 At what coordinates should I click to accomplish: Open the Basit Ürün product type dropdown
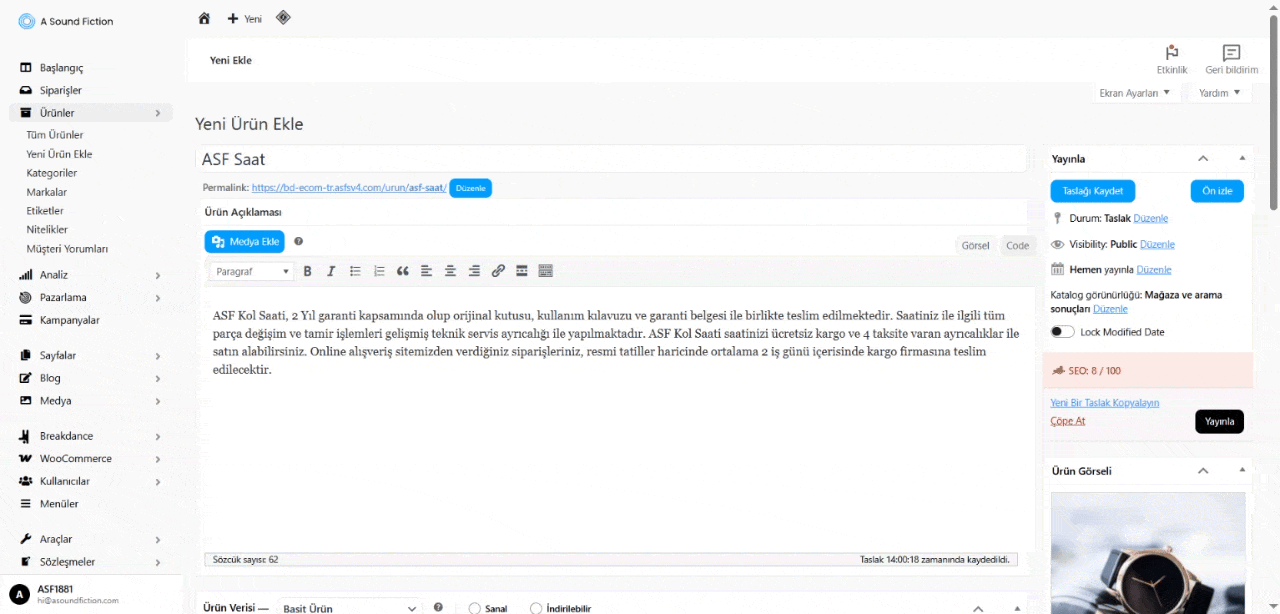[349, 607]
